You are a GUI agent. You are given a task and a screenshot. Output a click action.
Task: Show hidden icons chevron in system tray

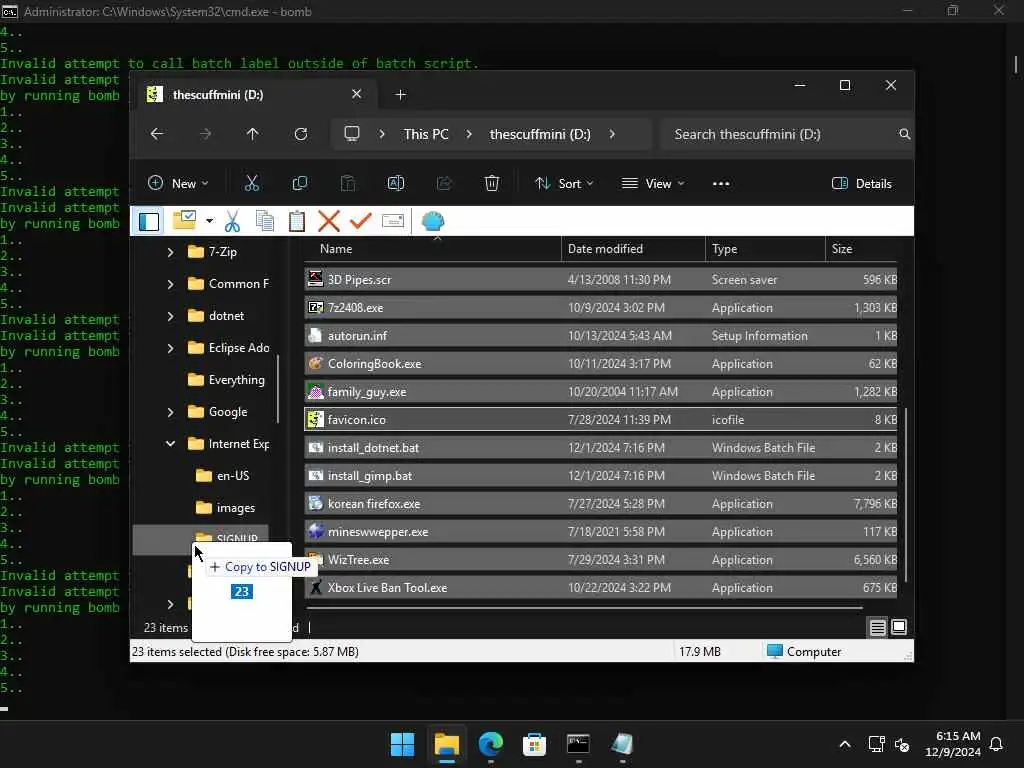[844, 744]
